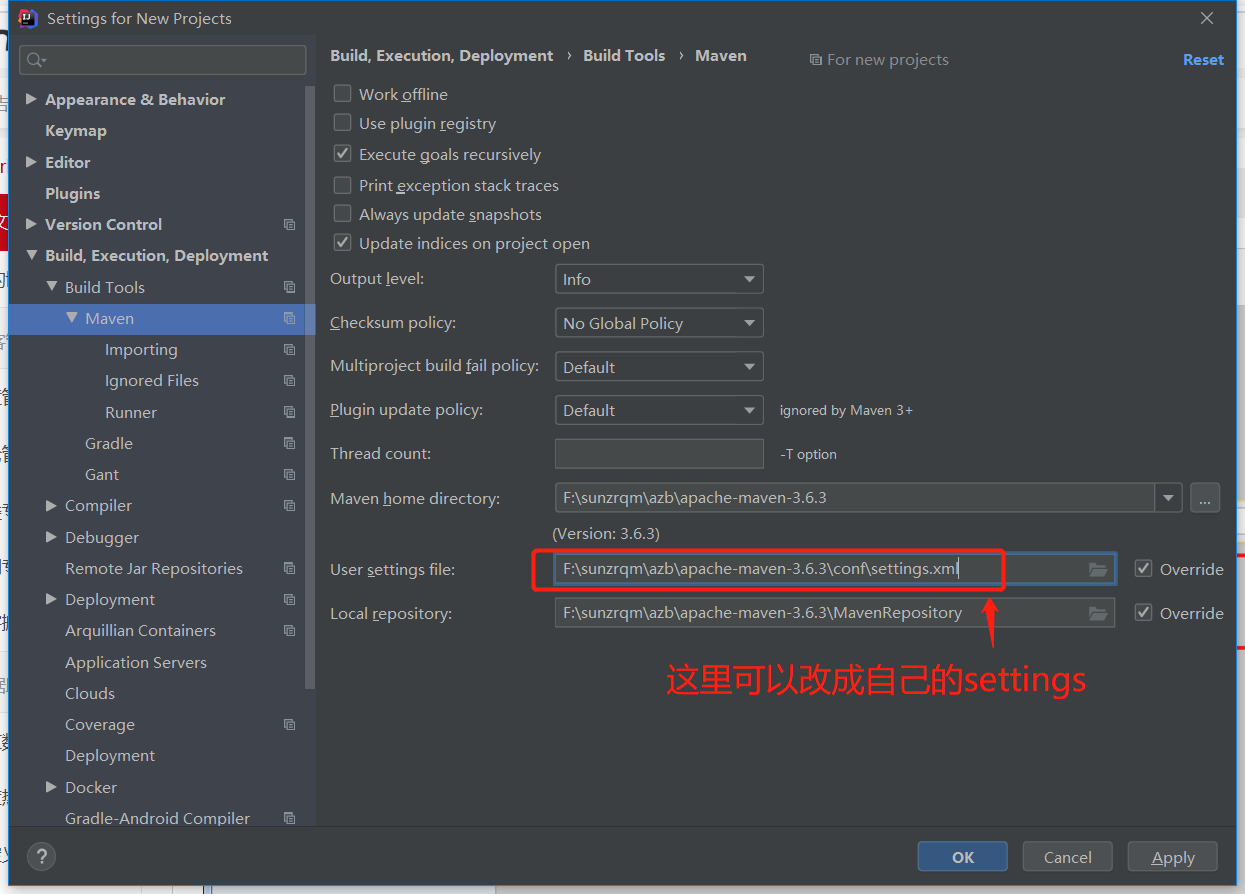Viewport: 1245px width, 894px height.
Task: Select Keymap in settings tree
Action: pos(76,131)
